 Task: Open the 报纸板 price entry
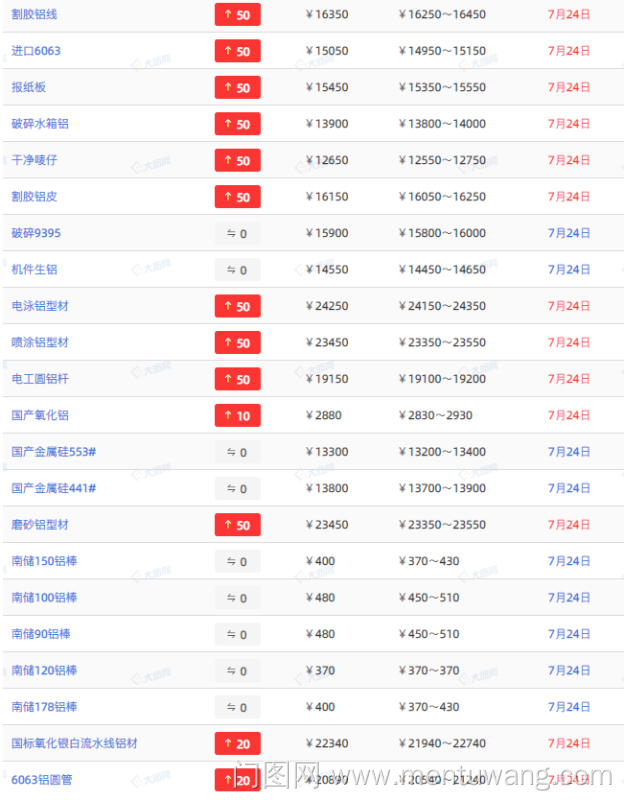click(29, 87)
